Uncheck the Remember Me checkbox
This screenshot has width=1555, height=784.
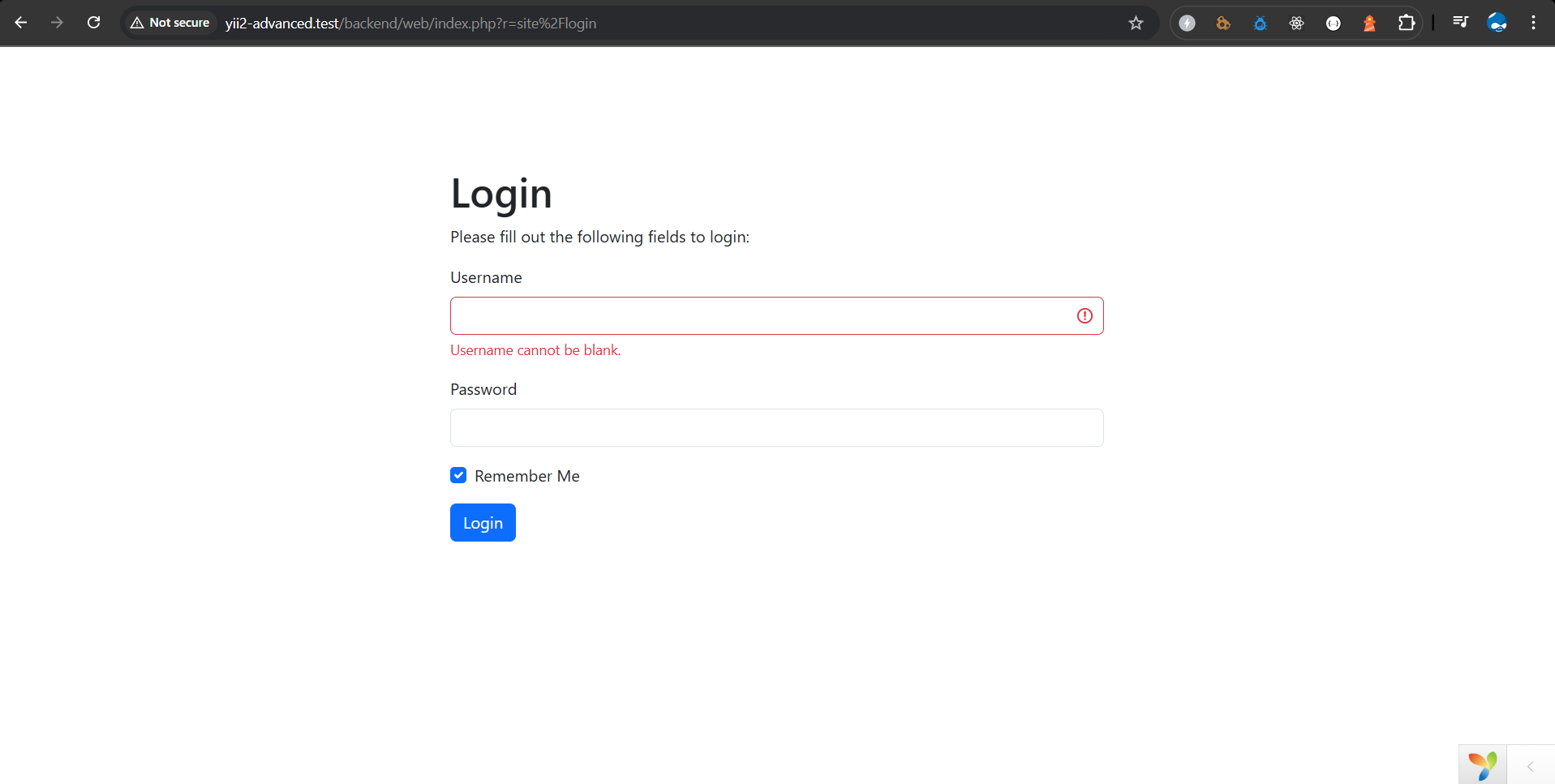458,475
